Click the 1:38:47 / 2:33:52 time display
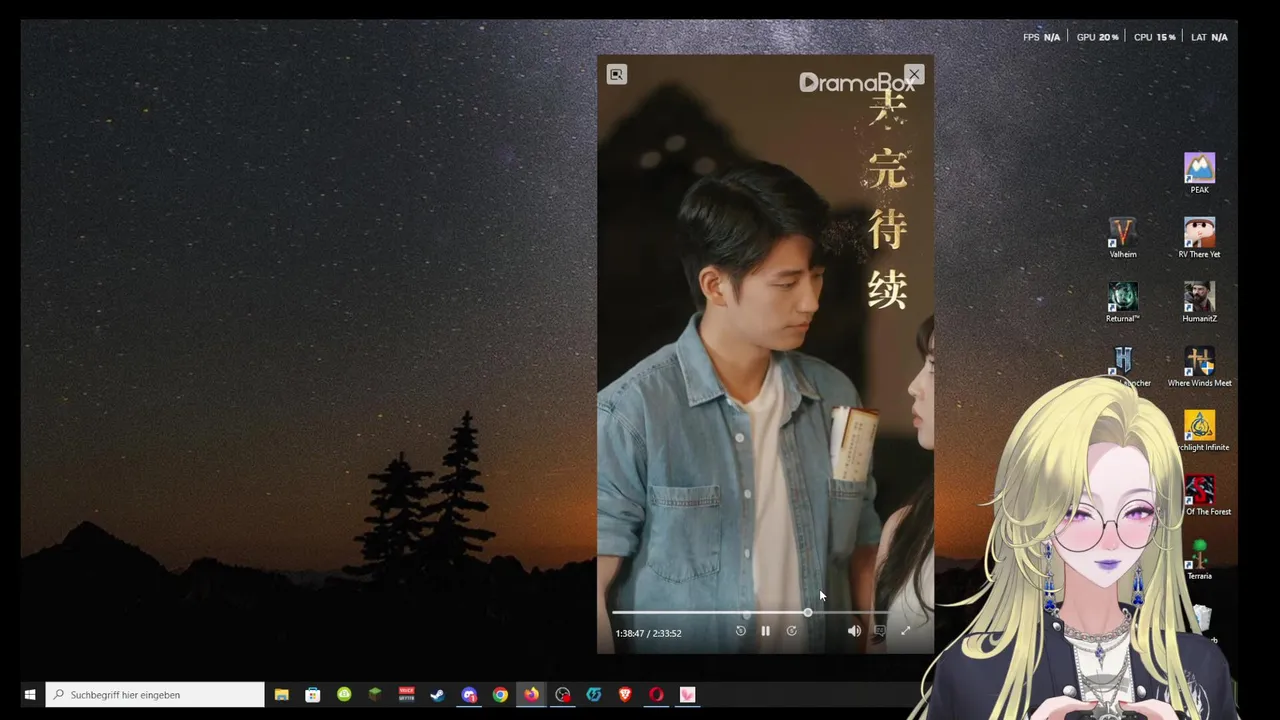1280x720 pixels. click(x=649, y=633)
